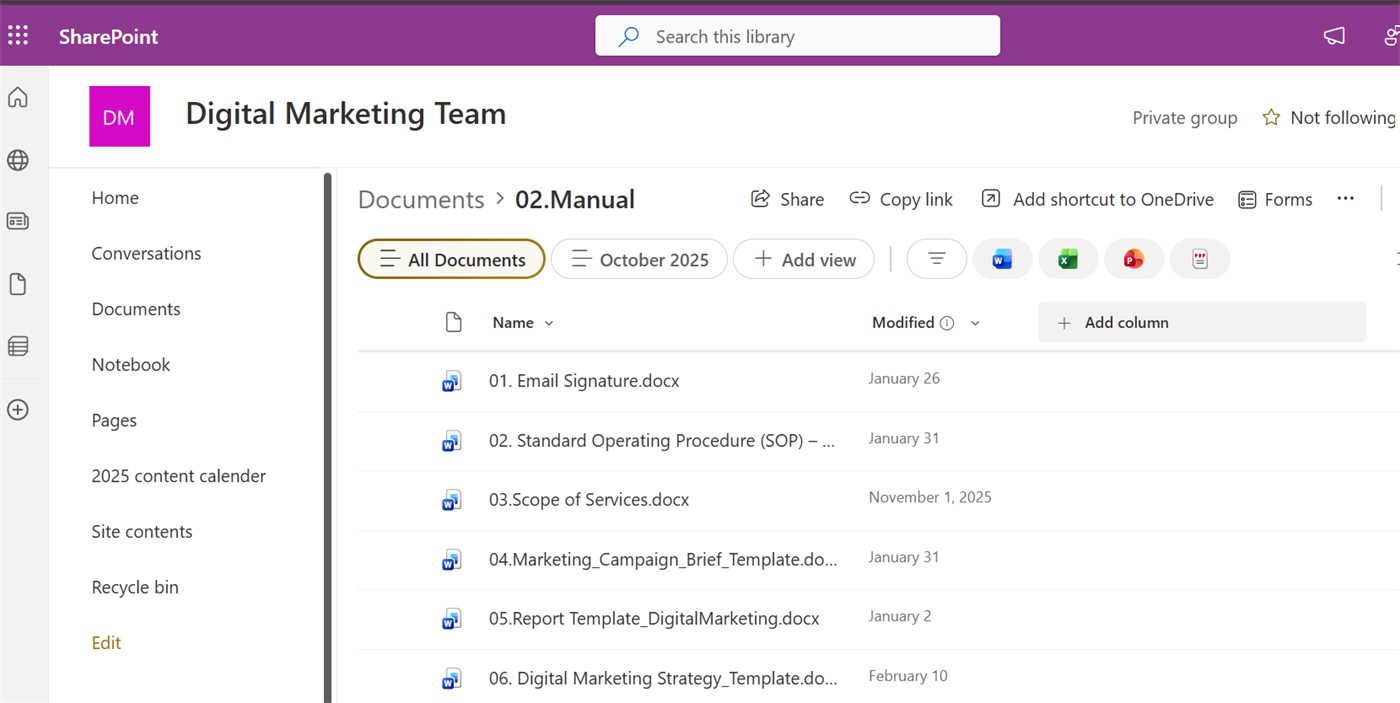Filter by PowerPoint files icon
The height and width of the screenshot is (703, 1400).
tap(1134, 260)
